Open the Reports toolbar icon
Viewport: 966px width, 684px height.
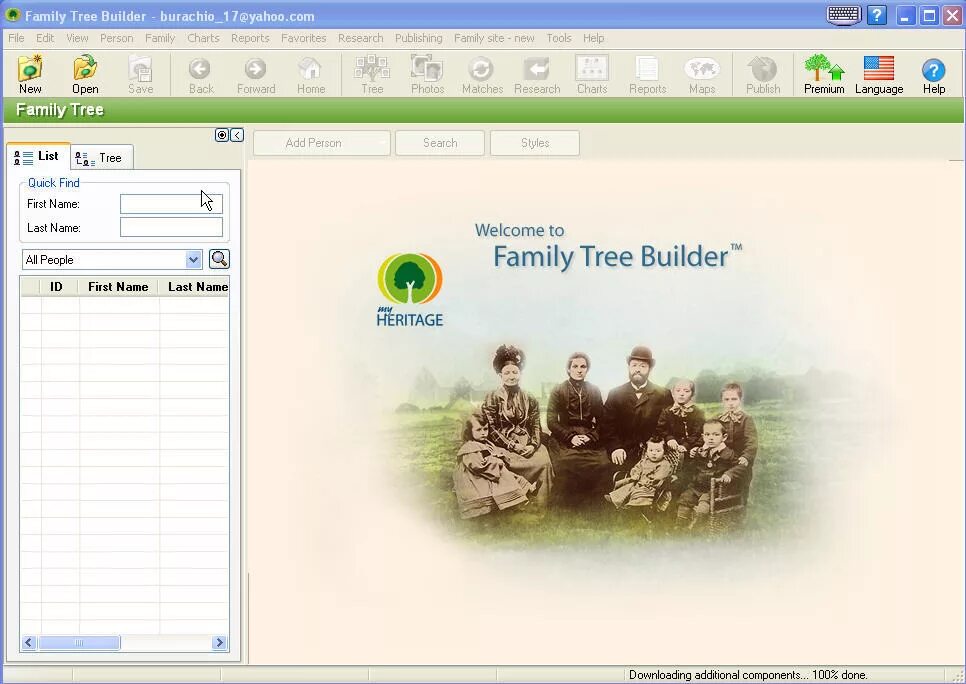point(647,74)
